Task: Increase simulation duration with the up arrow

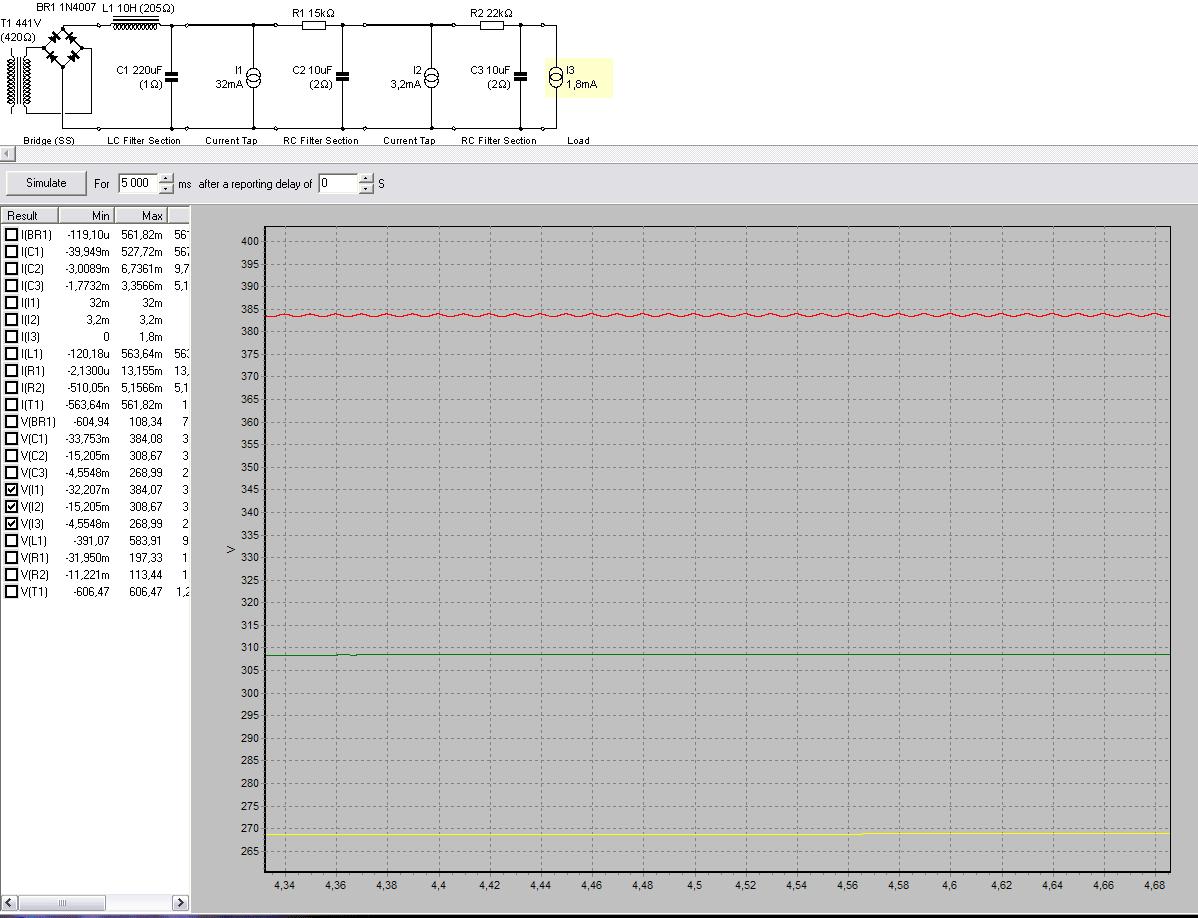Action: click(x=166, y=179)
